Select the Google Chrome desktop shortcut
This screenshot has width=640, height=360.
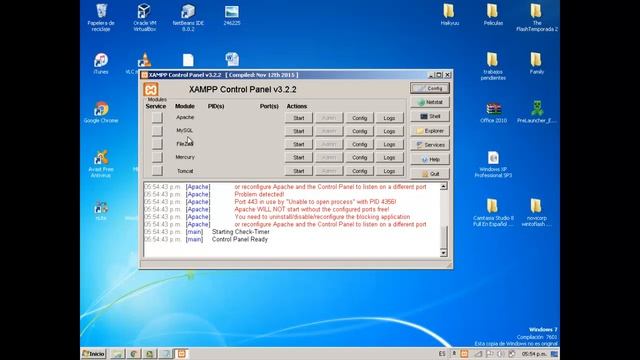101,112
